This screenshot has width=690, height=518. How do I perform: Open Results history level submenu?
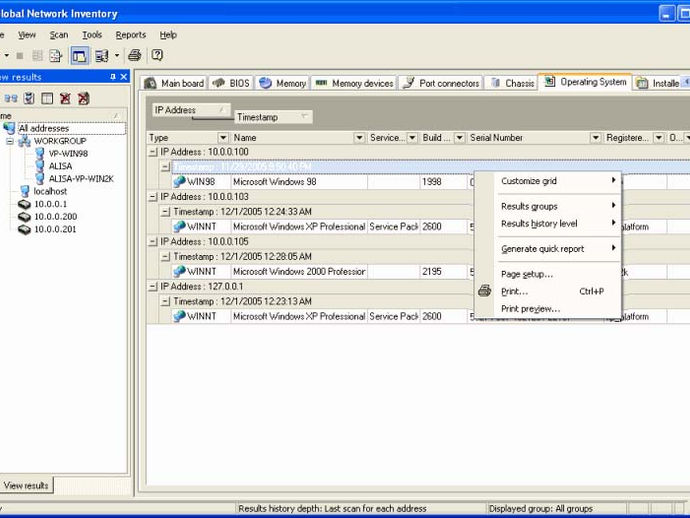[x=548, y=224]
